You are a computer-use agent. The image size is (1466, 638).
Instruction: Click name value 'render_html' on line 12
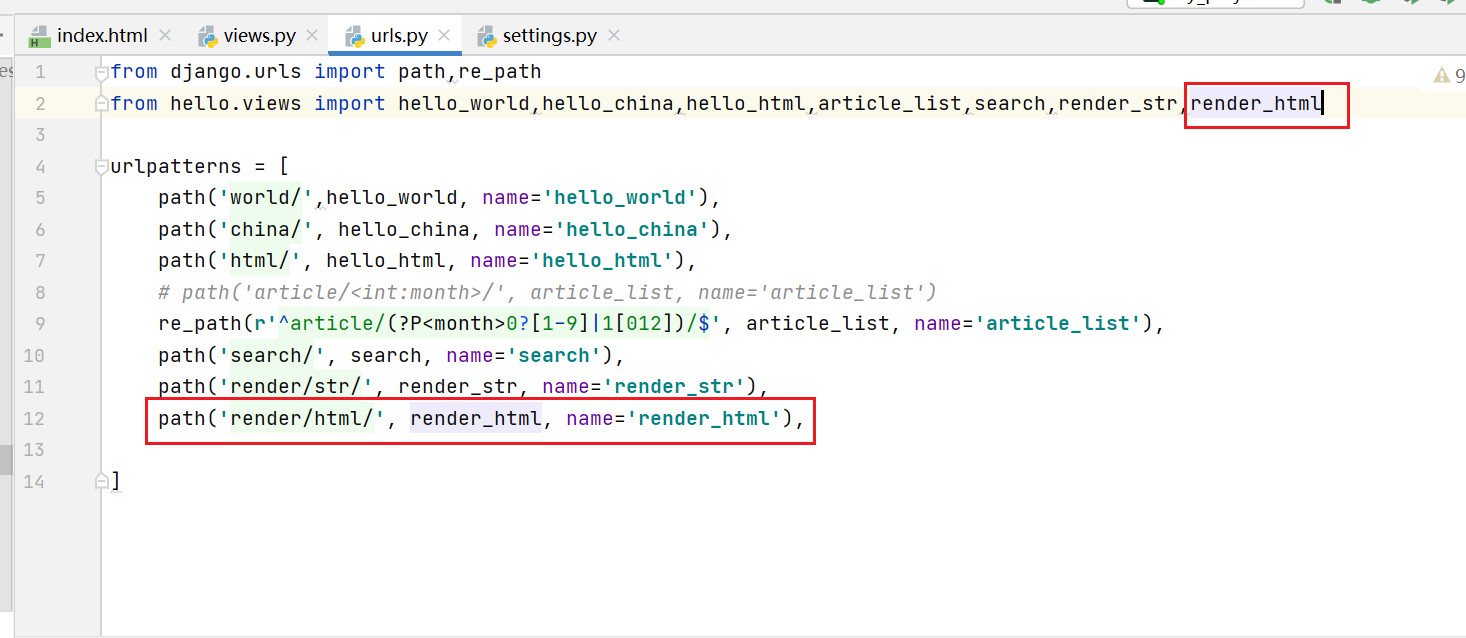[704, 418]
